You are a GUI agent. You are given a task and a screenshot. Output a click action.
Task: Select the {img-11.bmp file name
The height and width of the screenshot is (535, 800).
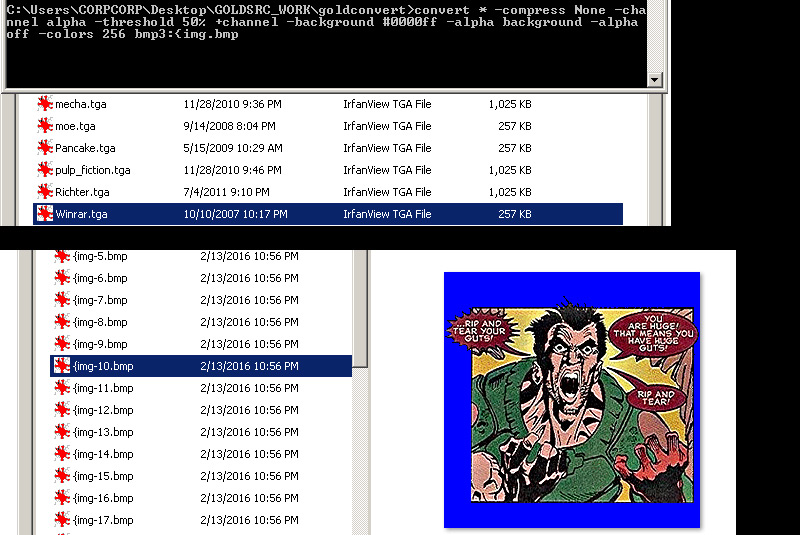(103, 388)
